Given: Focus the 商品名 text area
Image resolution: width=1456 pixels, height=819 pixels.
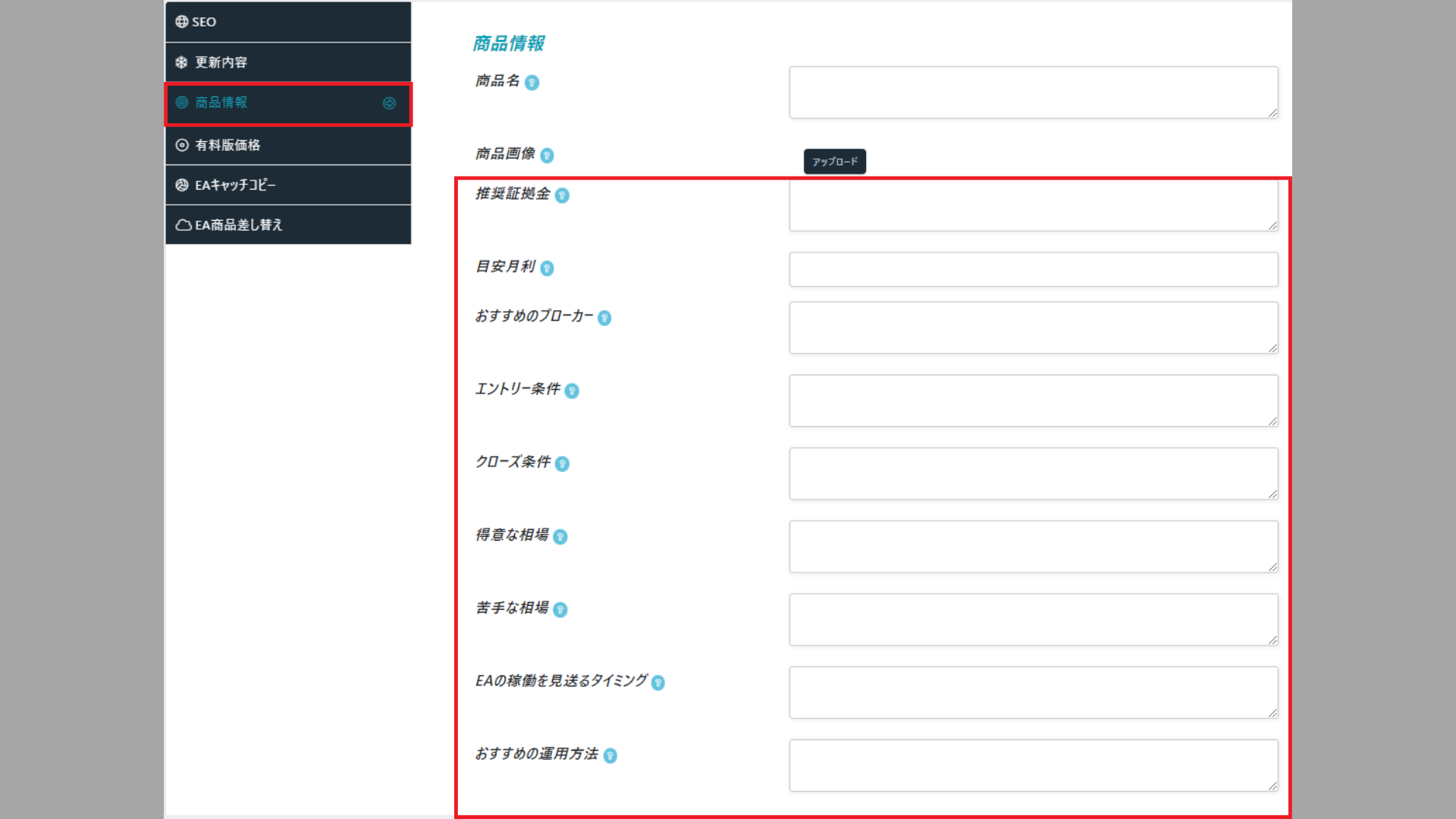Looking at the screenshot, I should tap(1034, 93).
